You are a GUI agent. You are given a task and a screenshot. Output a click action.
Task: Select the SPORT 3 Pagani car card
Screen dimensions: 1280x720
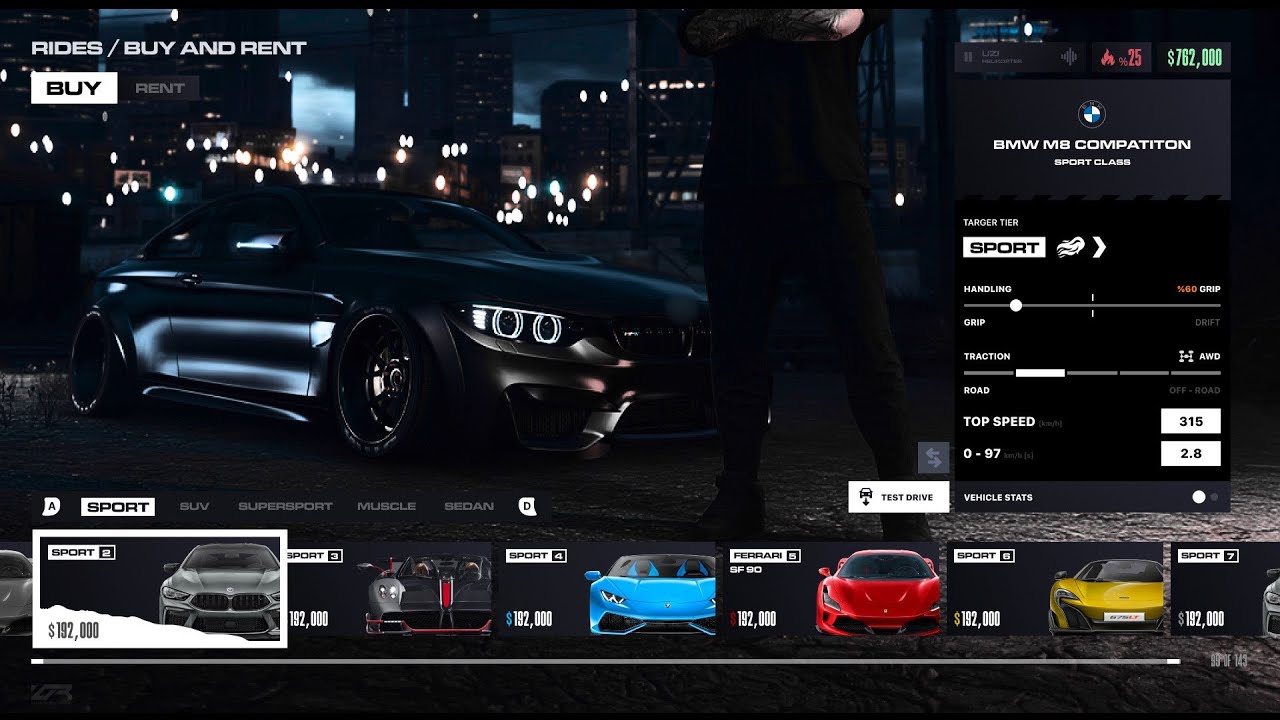pyautogui.click(x=390, y=589)
